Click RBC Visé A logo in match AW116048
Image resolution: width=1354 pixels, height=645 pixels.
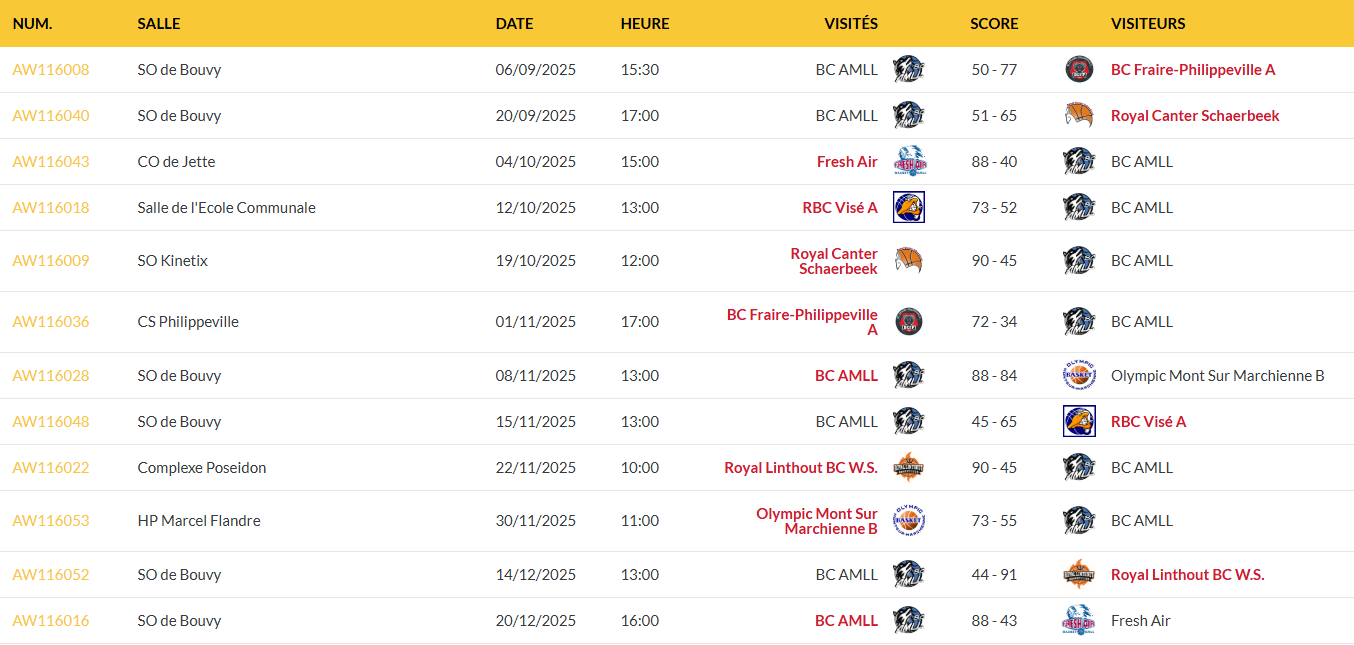(x=1079, y=422)
